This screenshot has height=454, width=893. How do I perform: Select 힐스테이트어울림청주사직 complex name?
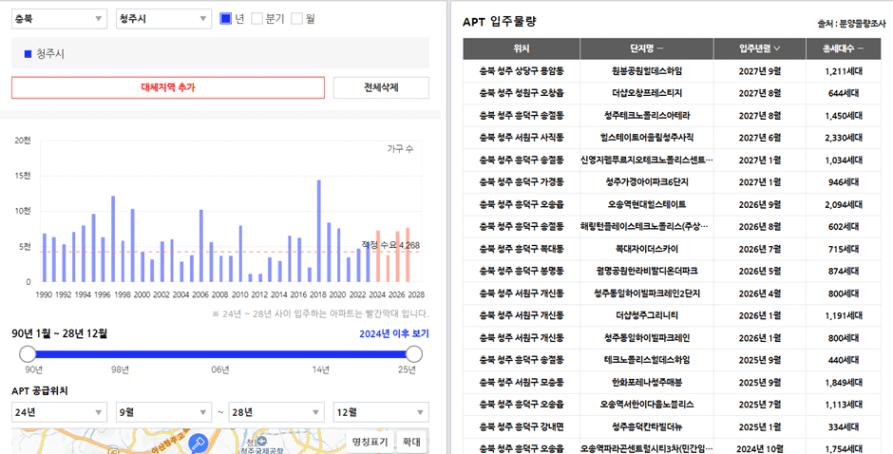[x=646, y=137]
